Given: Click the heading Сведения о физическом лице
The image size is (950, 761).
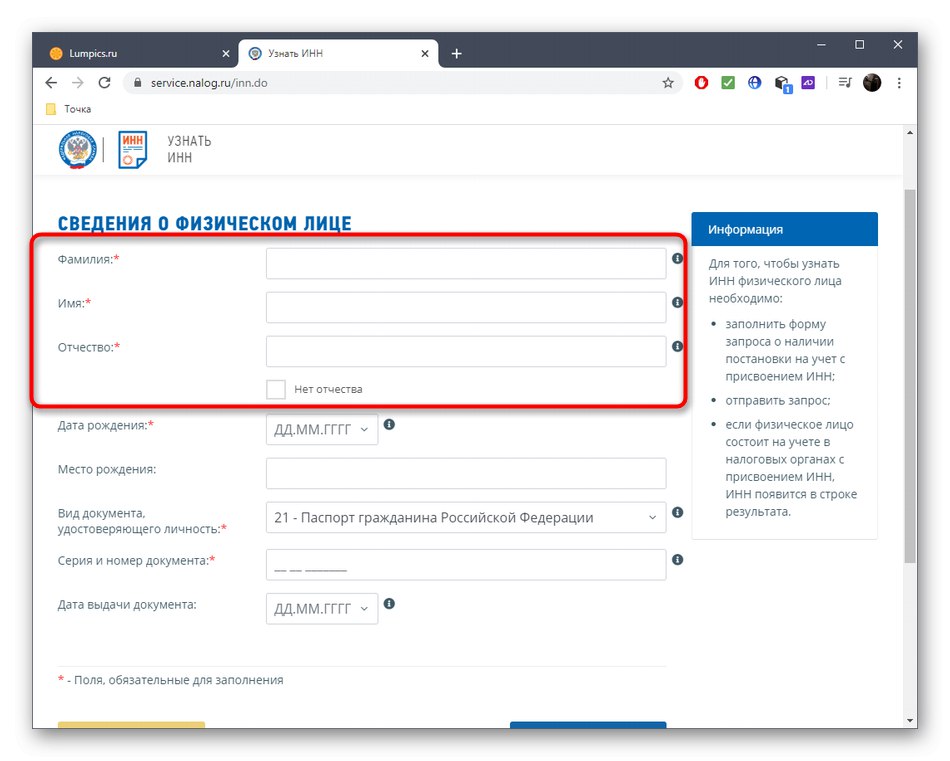Looking at the screenshot, I should tap(204, 223).
